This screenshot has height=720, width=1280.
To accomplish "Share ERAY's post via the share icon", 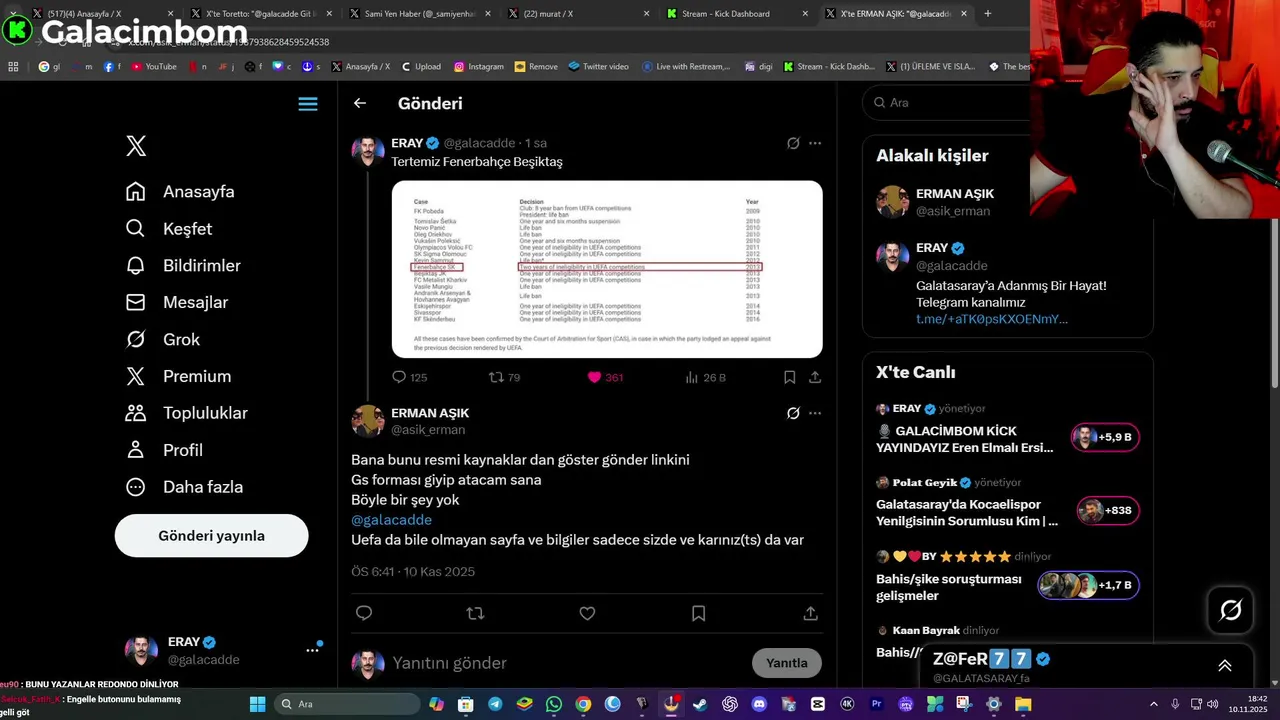I will point(815,377).
